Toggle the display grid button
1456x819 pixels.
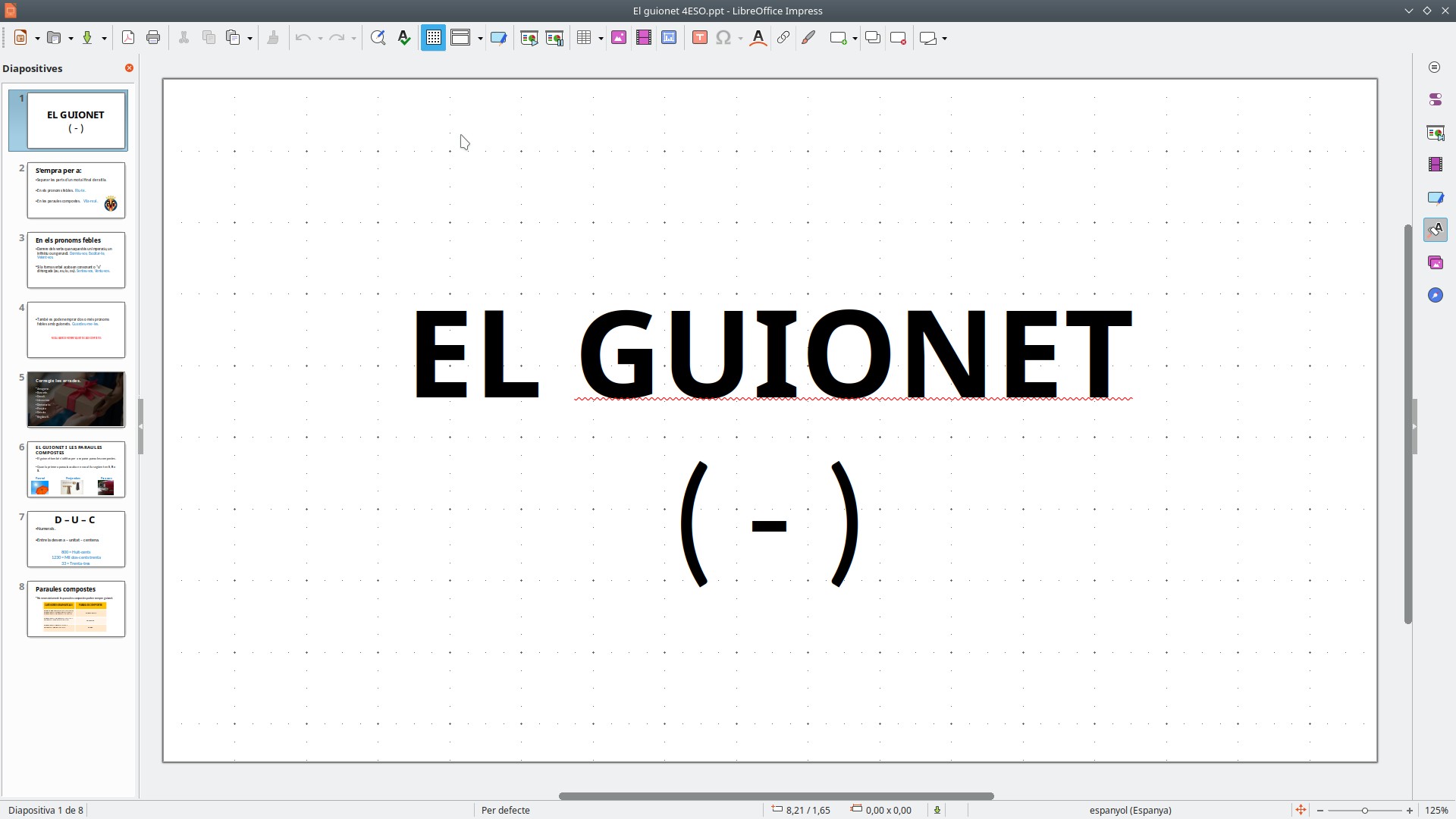(x=433, y=38)
